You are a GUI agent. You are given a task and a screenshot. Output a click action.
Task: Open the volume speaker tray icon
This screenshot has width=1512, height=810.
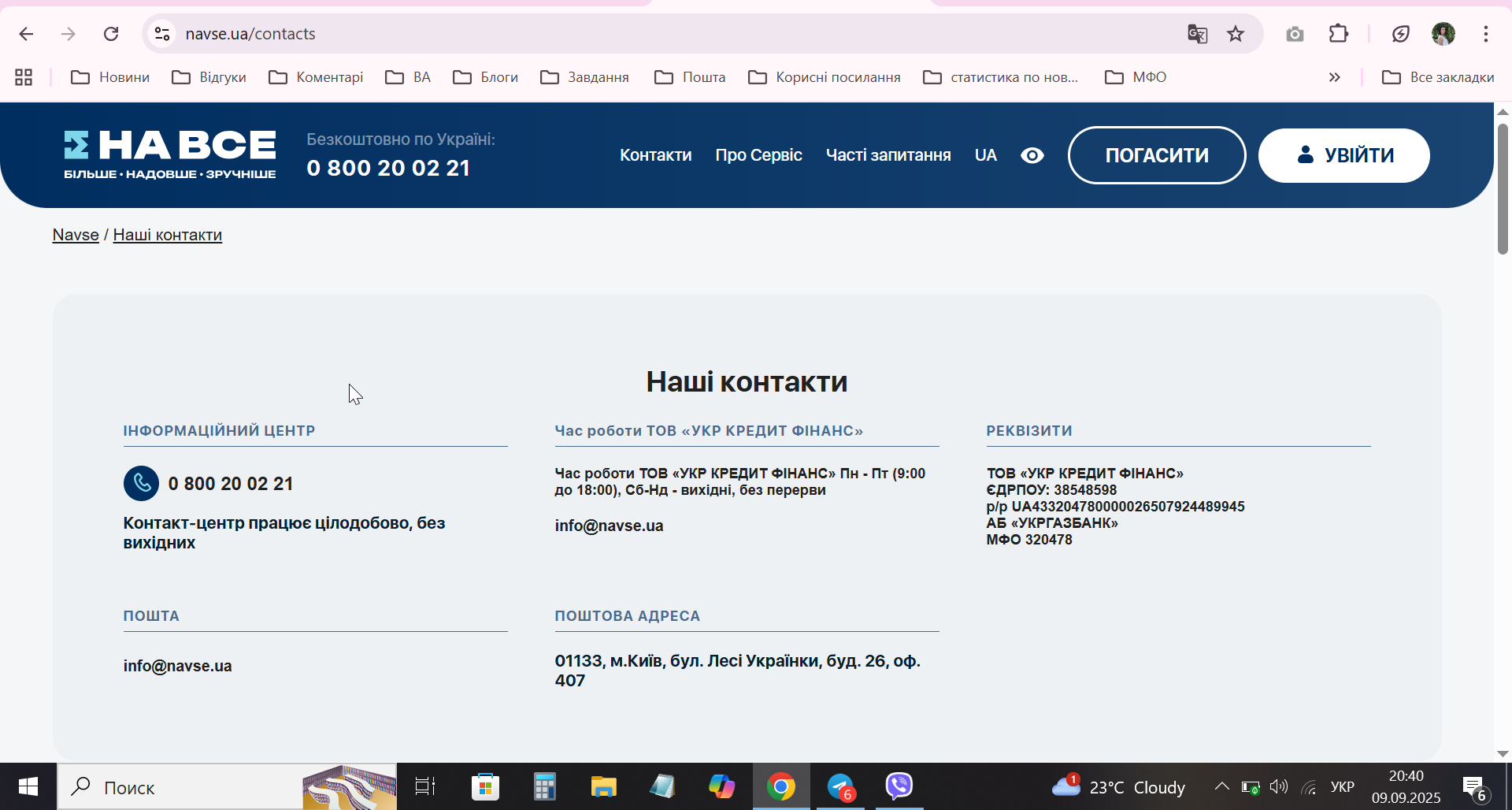[x=1279, y=786]
